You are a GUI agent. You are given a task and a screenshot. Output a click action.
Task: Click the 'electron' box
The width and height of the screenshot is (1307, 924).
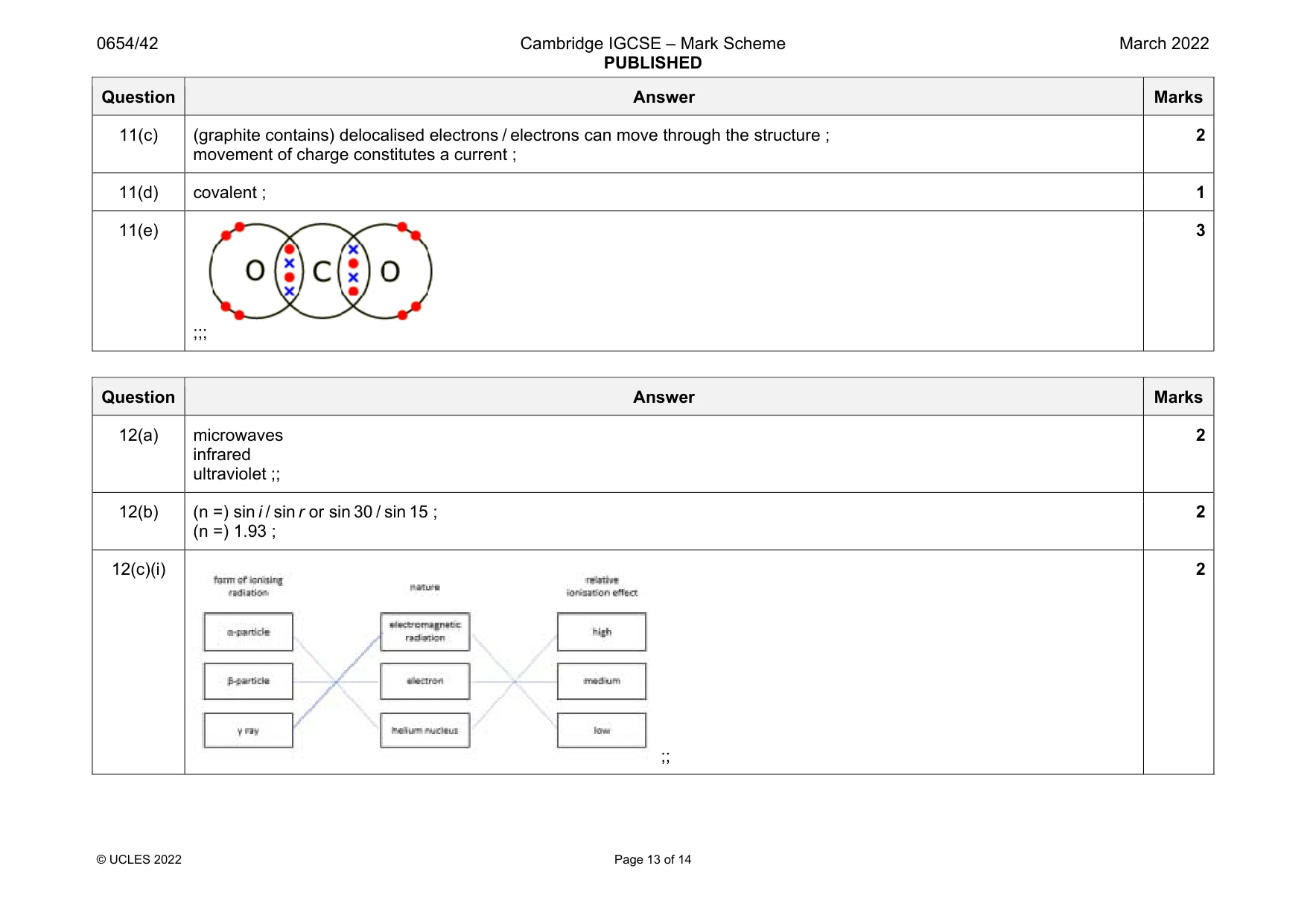click(x=424, y=681)
